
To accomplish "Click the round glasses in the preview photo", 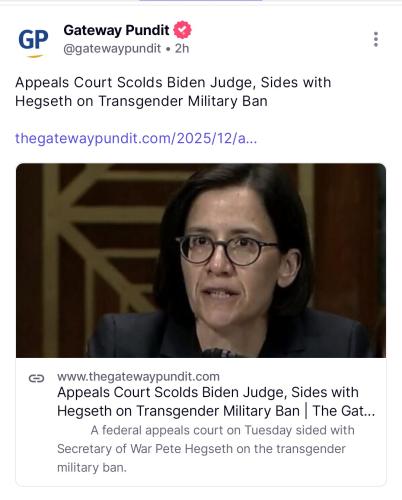I will (227, 249).
